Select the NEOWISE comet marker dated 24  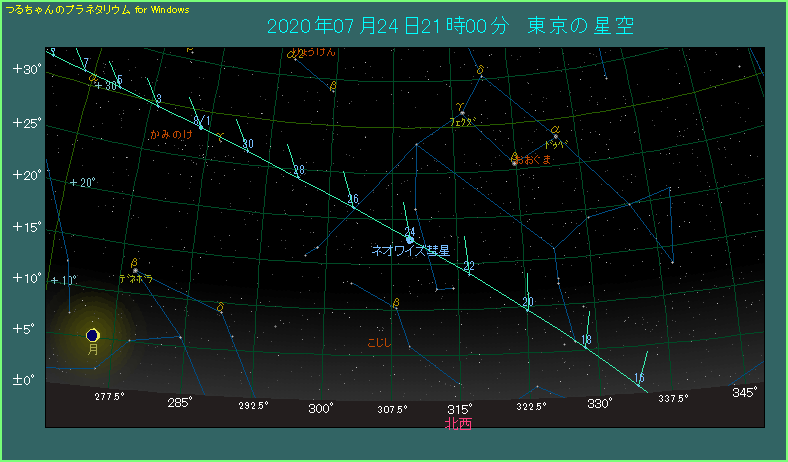410,239
